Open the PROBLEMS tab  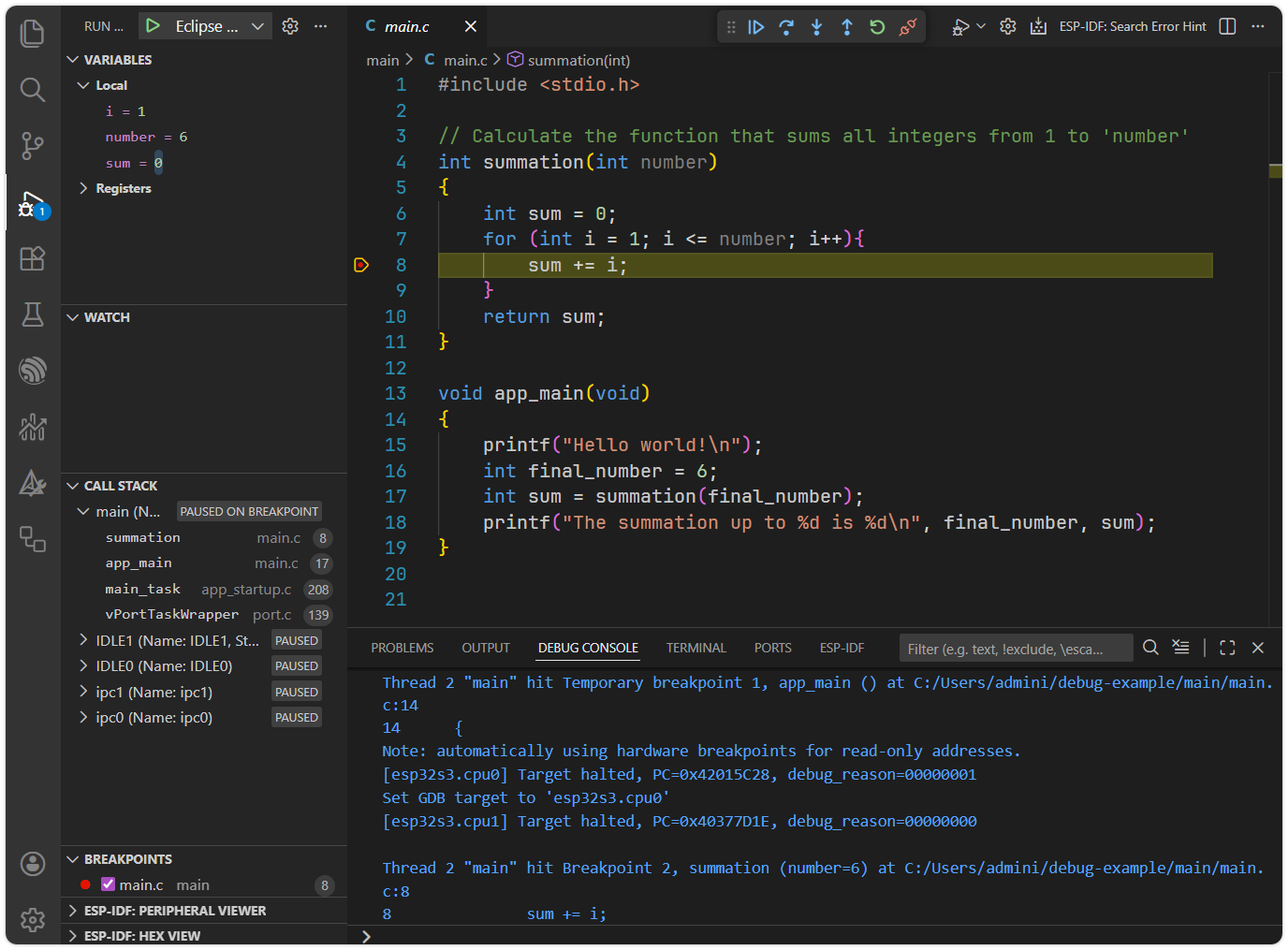[x=402, y=647]
